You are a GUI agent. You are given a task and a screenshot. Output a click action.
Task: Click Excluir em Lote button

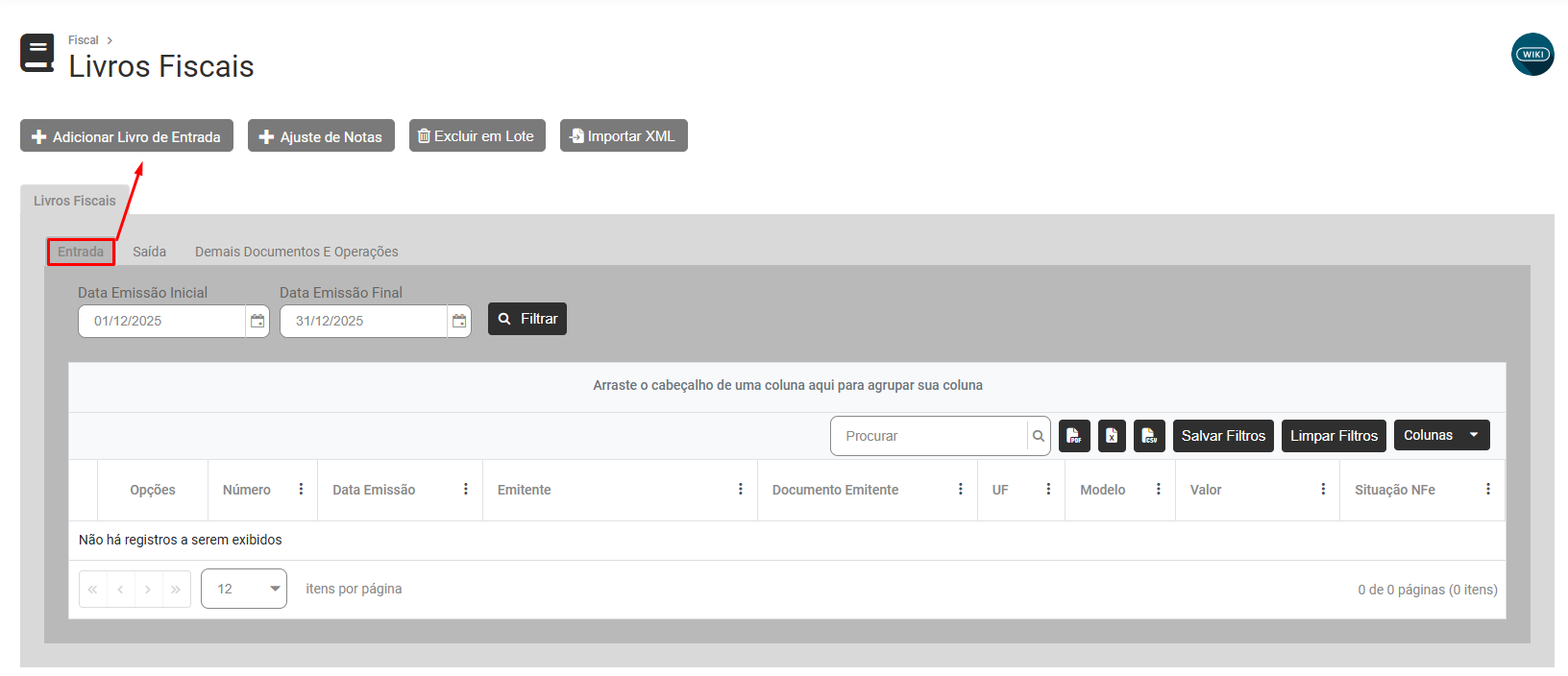478,135
